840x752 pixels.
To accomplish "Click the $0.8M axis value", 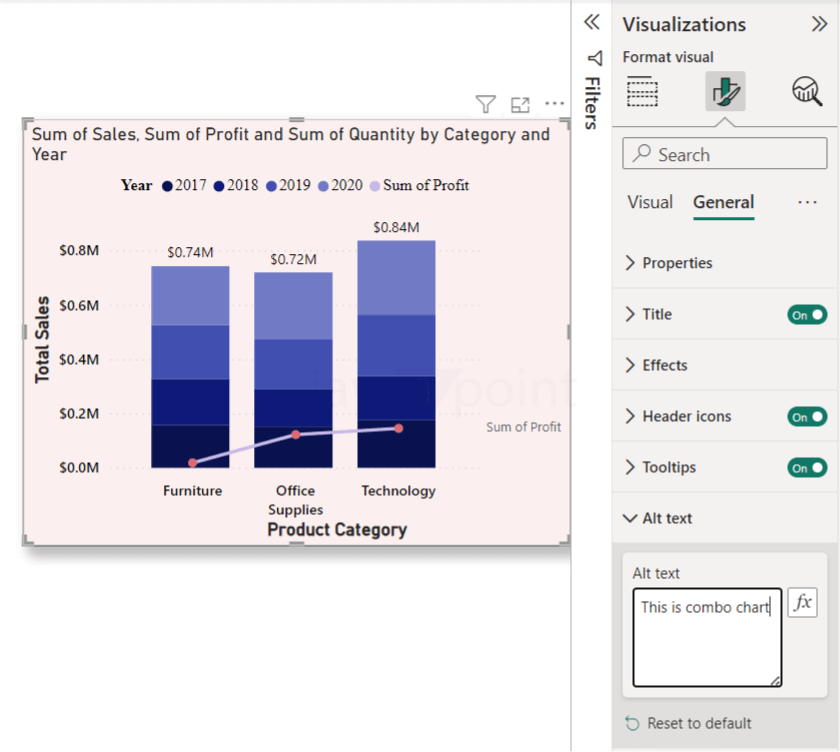I will point(79,251).
